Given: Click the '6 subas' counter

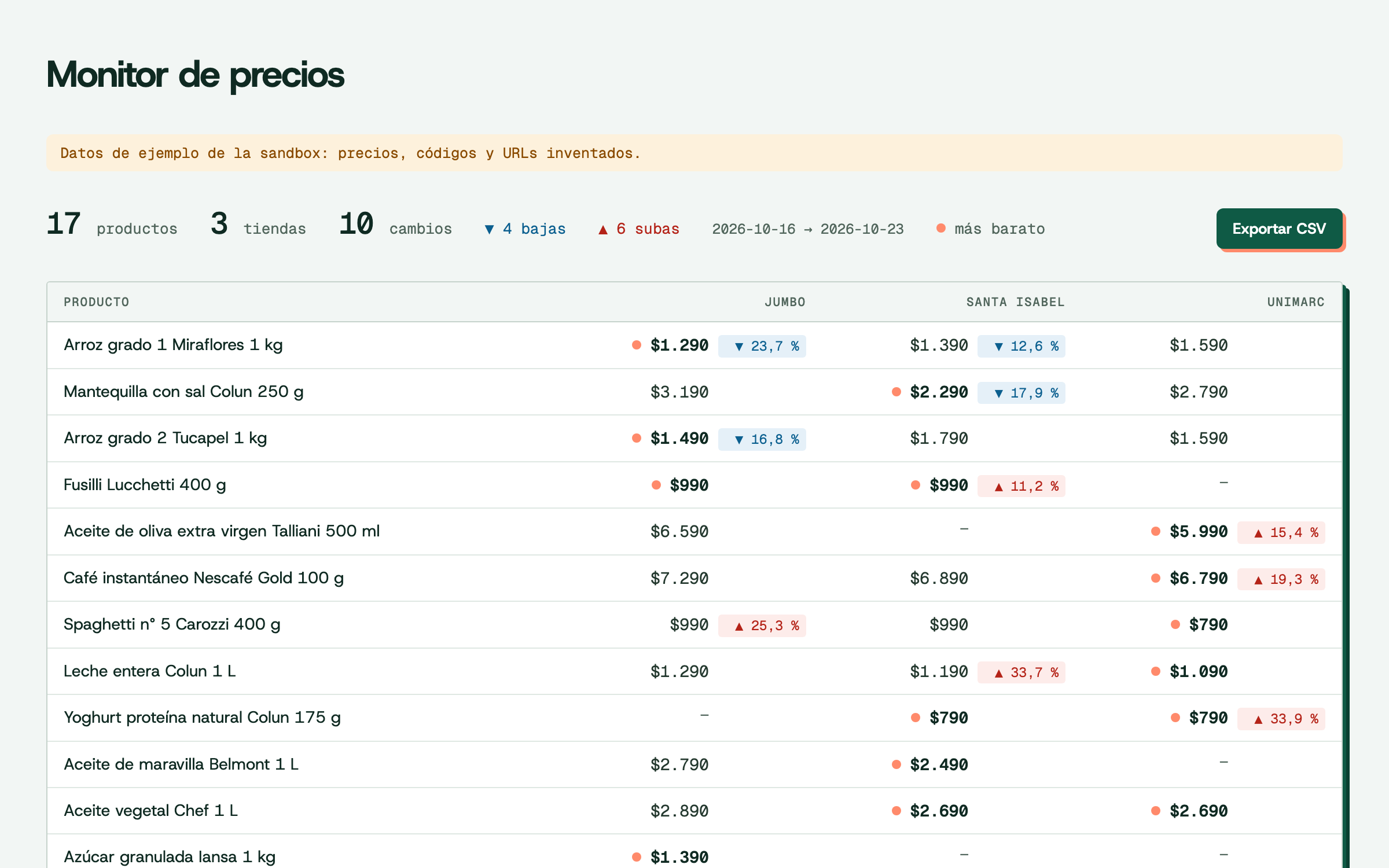Looking at the screenshot, I should (x=638, y=229).
